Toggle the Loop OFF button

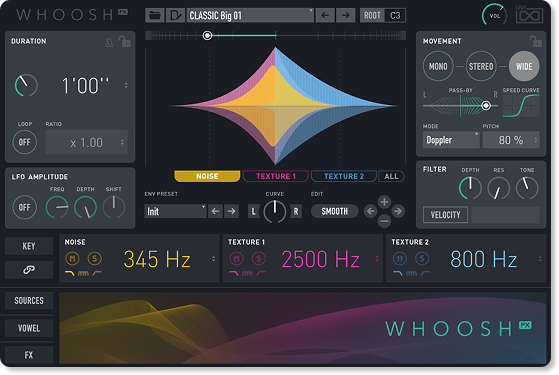[x=25, y=142]
